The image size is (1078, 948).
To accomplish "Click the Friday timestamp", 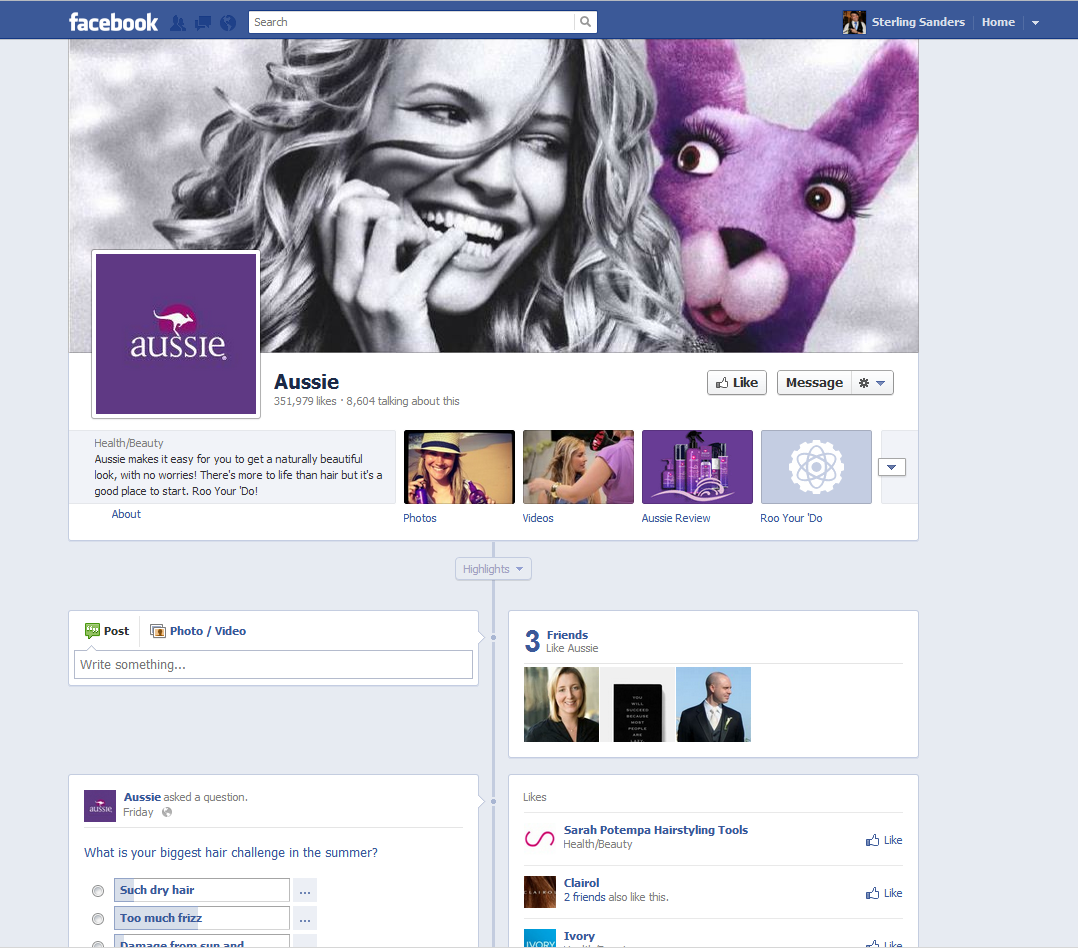I will coord(138,812).
